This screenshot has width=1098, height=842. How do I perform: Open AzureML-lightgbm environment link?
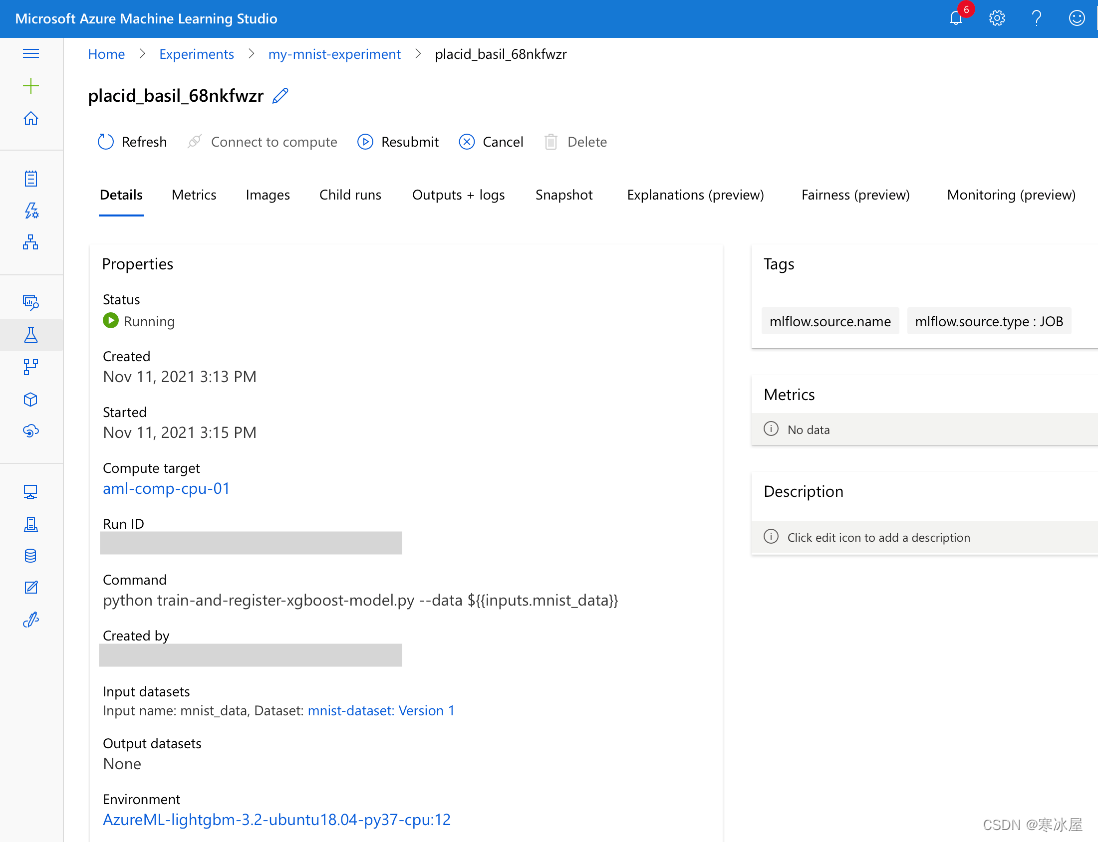(x=277, y=820)
